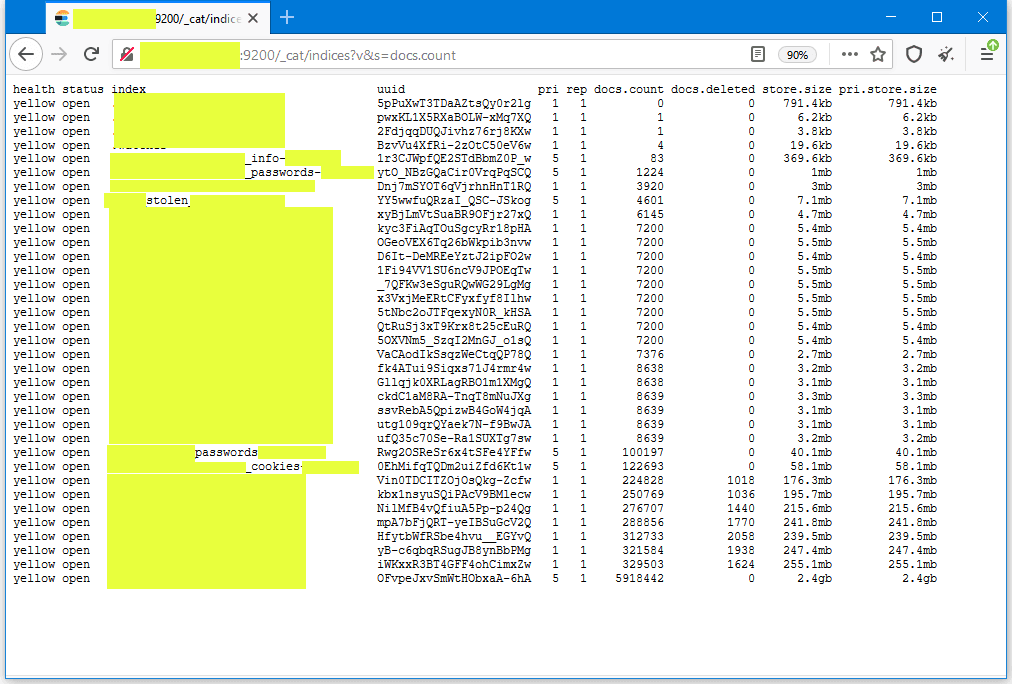Click the index name containing '_cookies'

point(270,465)
